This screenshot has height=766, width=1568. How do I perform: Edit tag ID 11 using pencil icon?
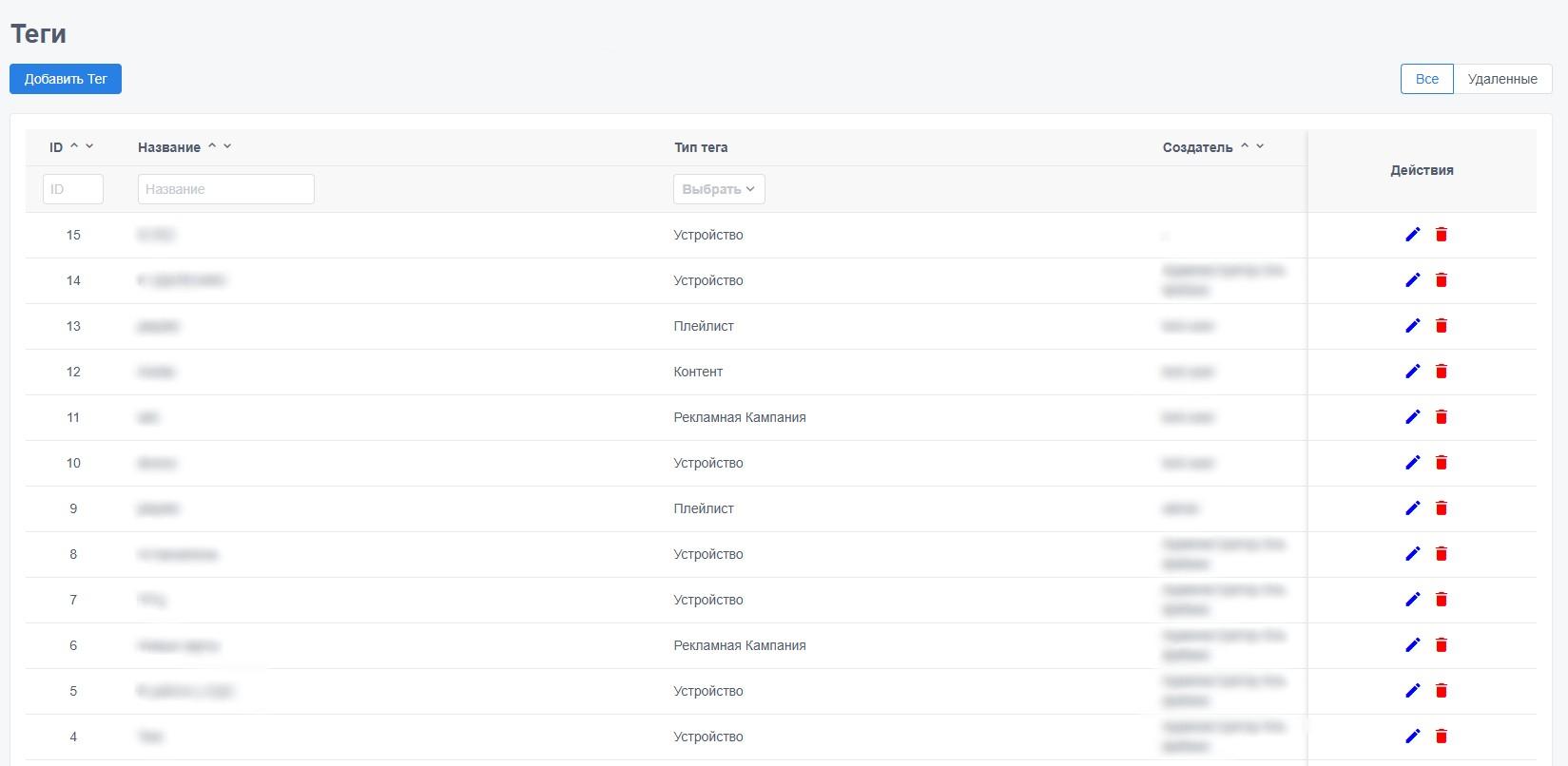(x=1413, y=417)
